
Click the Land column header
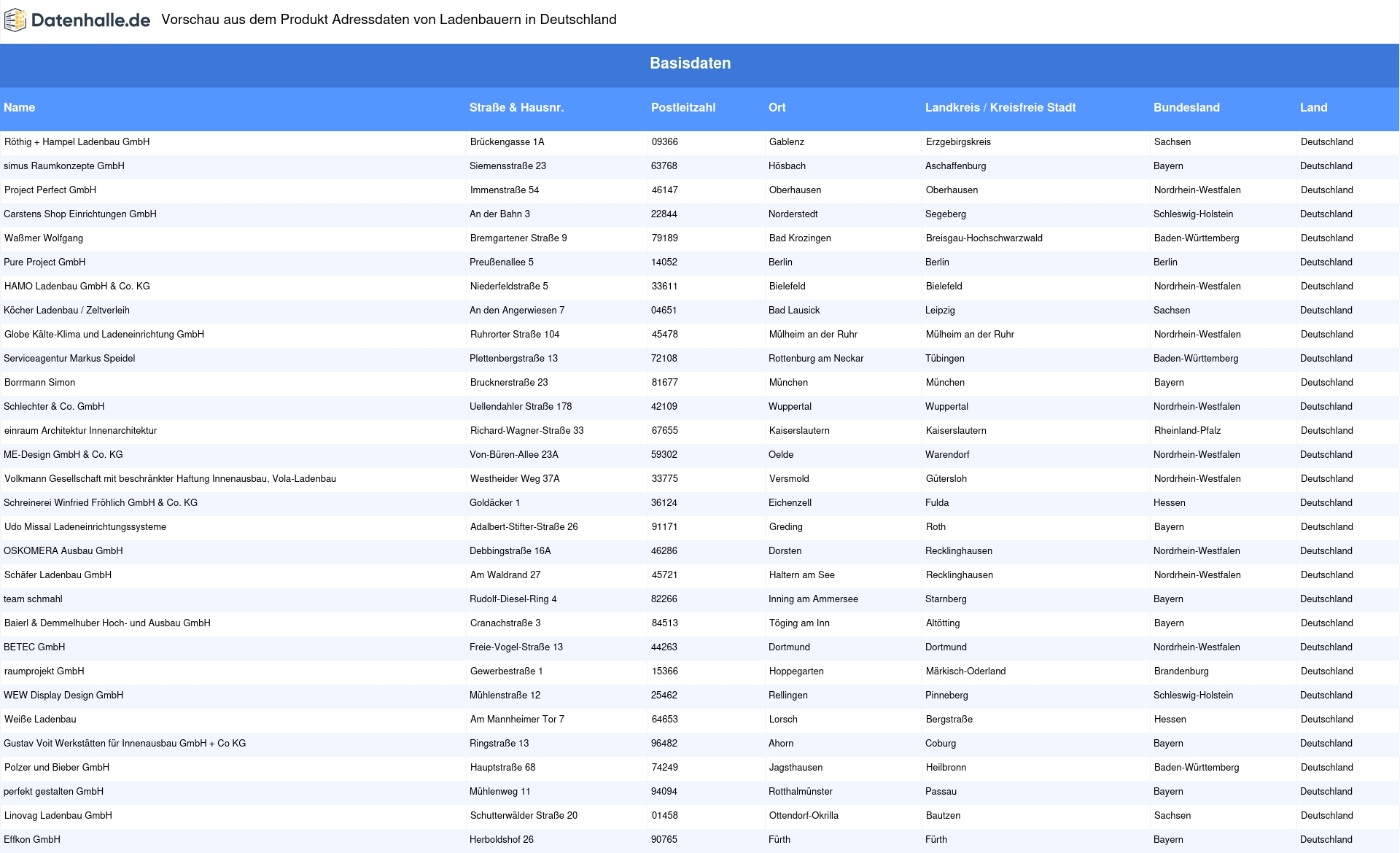pos(1314,107)
